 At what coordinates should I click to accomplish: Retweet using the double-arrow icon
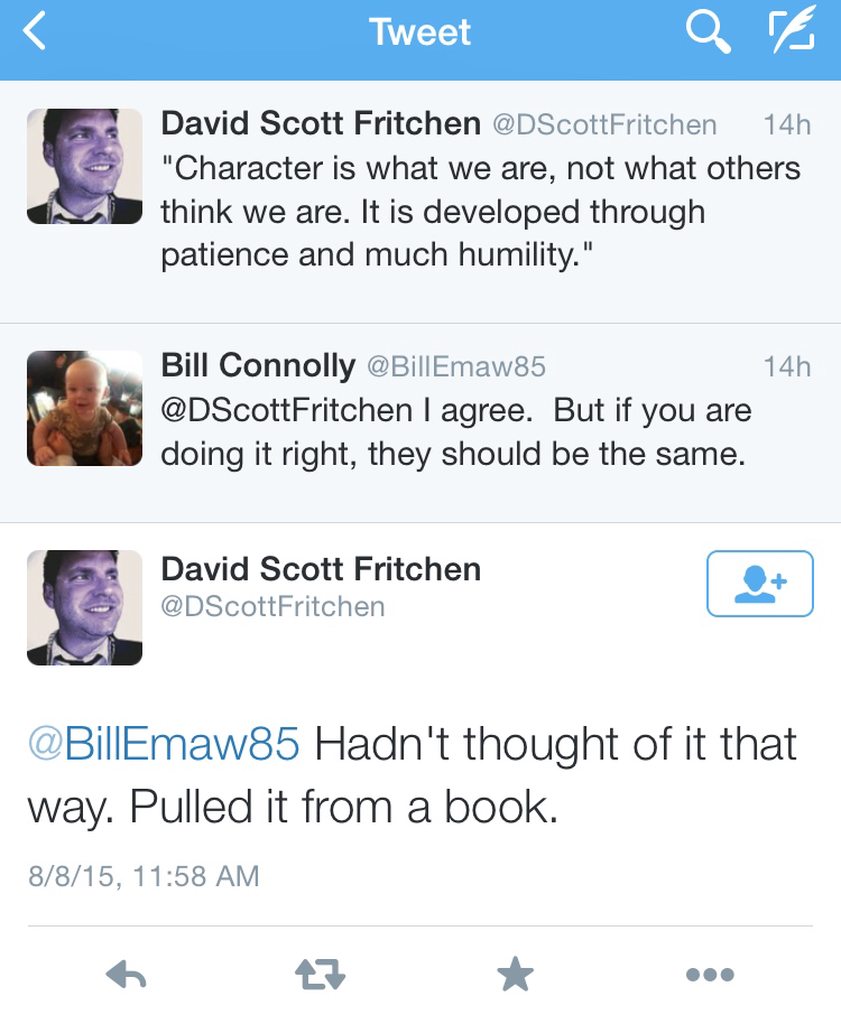(320, 974)
